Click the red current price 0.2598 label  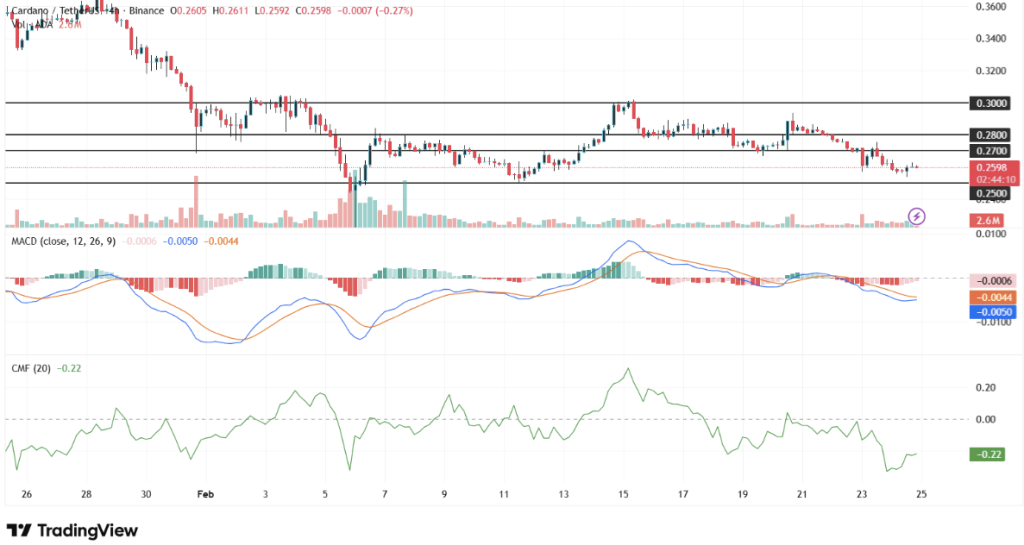click(x=993, y=167)
